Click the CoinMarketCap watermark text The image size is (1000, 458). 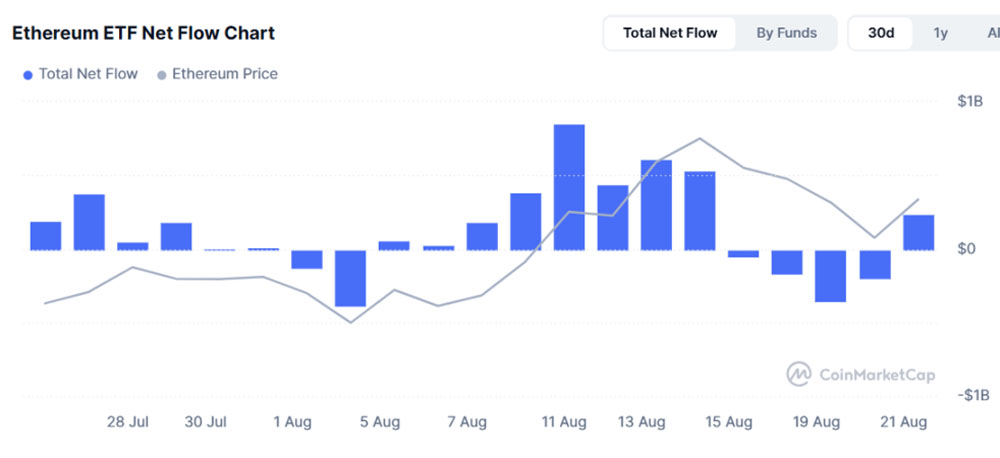(877, 375)
